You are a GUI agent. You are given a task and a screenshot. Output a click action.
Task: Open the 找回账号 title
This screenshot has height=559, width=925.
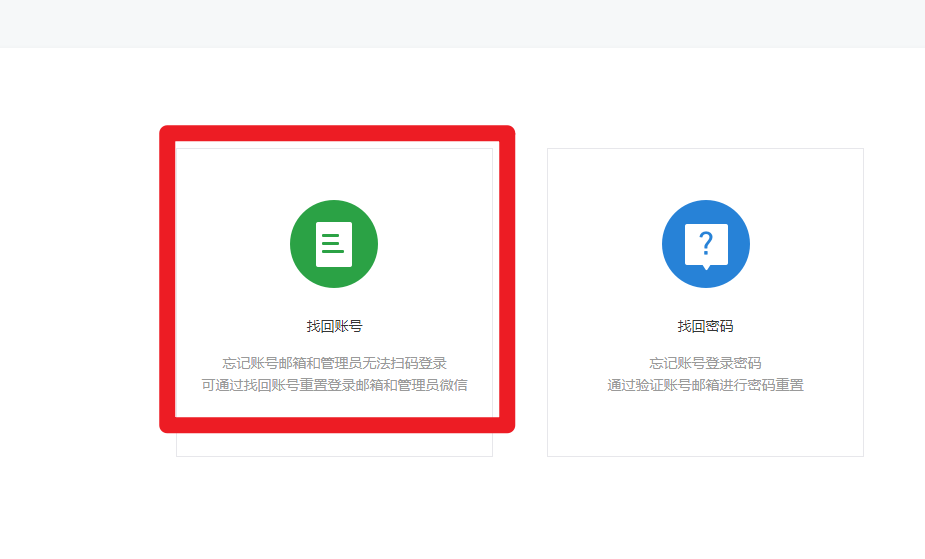[x=334, y=326]
